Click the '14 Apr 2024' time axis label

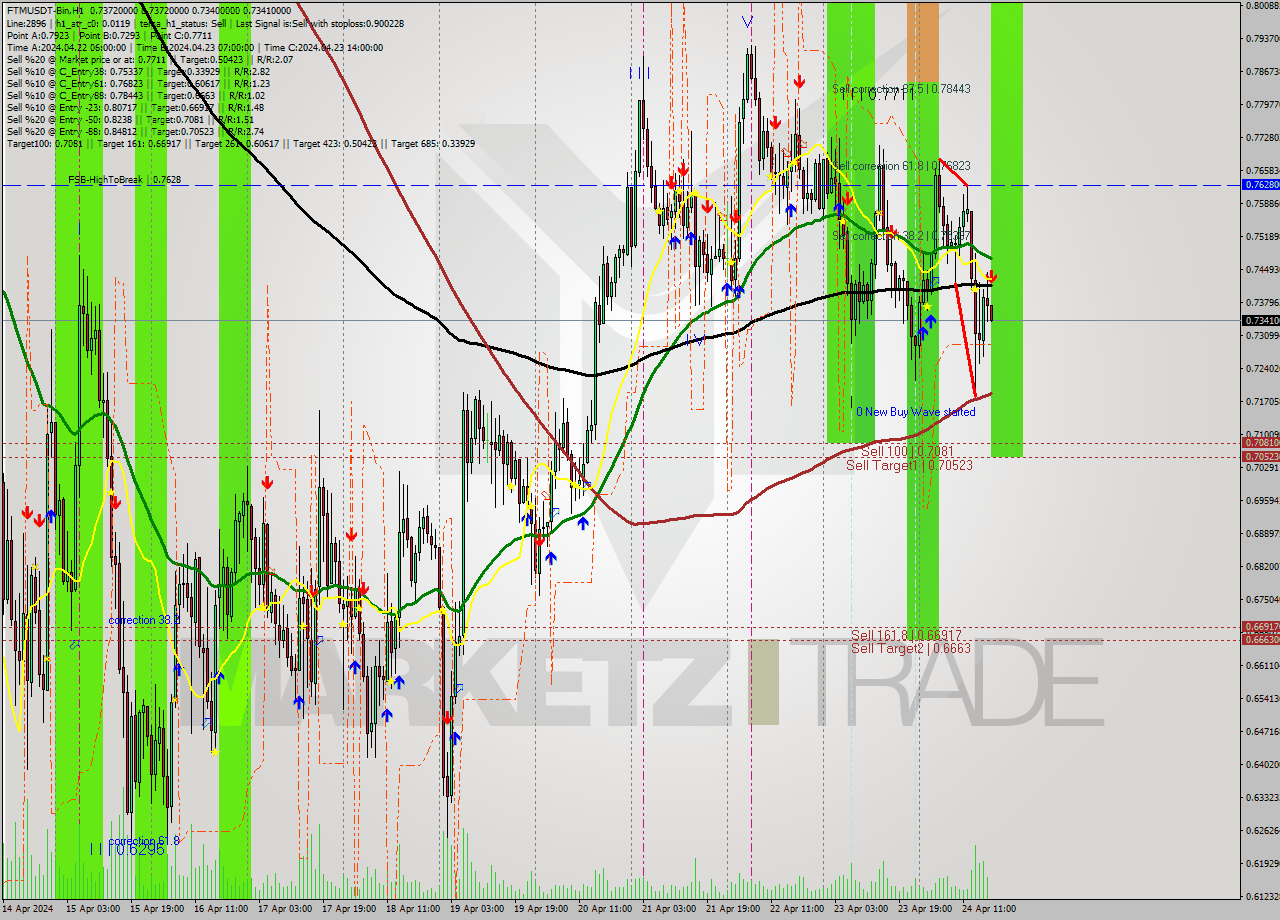click(26, 909)
